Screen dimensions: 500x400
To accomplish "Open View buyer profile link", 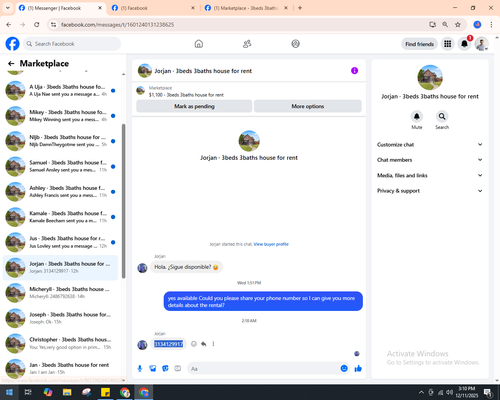I will [271, 244].
